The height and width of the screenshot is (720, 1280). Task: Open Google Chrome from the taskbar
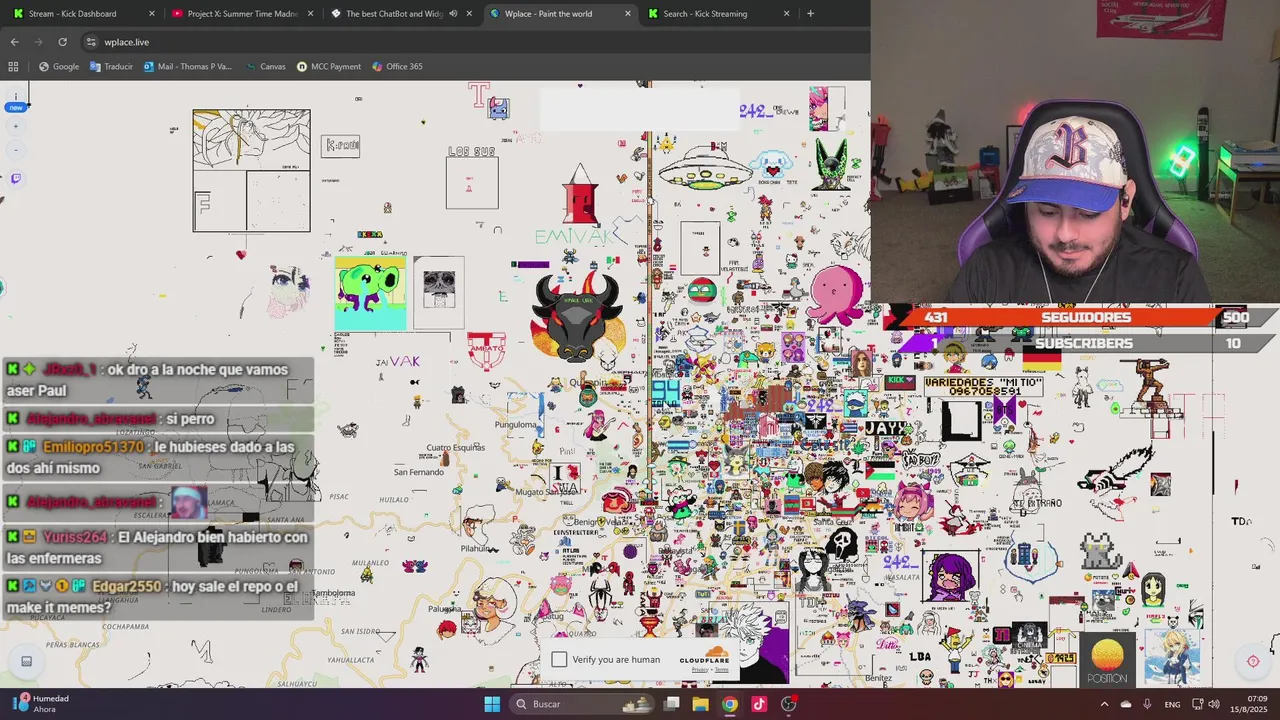click(x=730, y=704)
